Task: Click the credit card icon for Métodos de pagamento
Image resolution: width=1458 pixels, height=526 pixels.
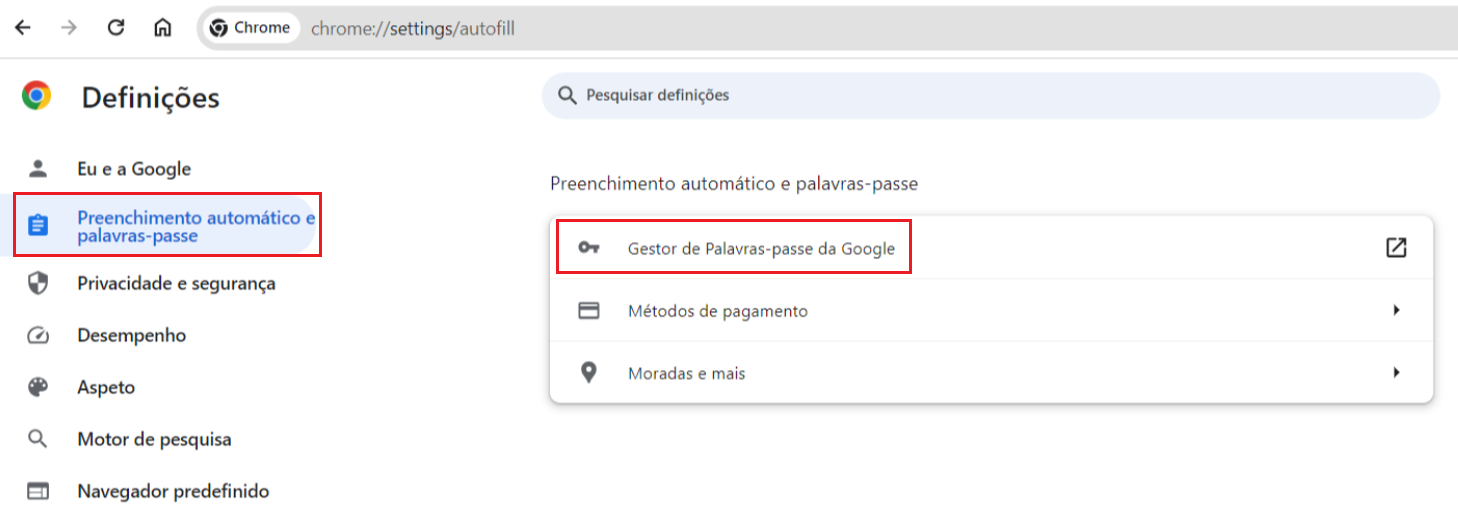Action: click(589, 311)
